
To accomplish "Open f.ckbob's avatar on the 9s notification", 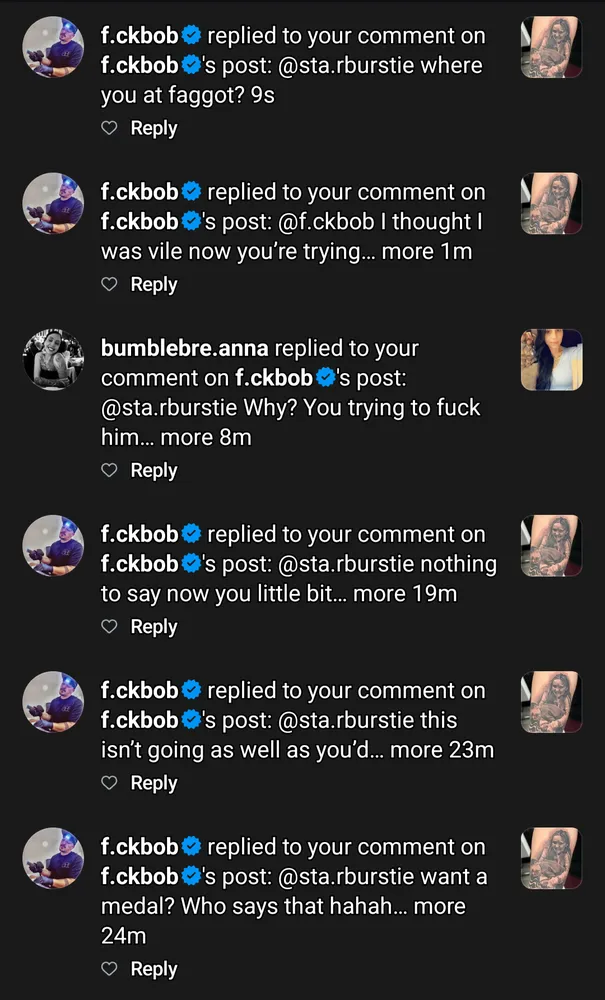I will [53, 47].
